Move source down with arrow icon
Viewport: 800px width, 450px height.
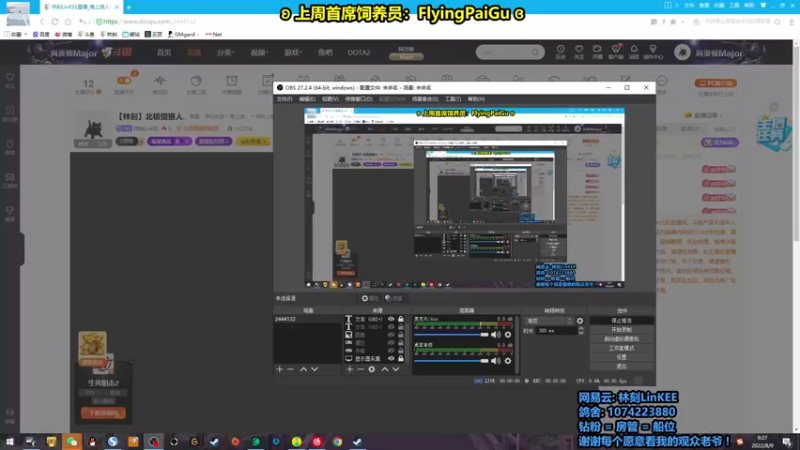point(396,369)
